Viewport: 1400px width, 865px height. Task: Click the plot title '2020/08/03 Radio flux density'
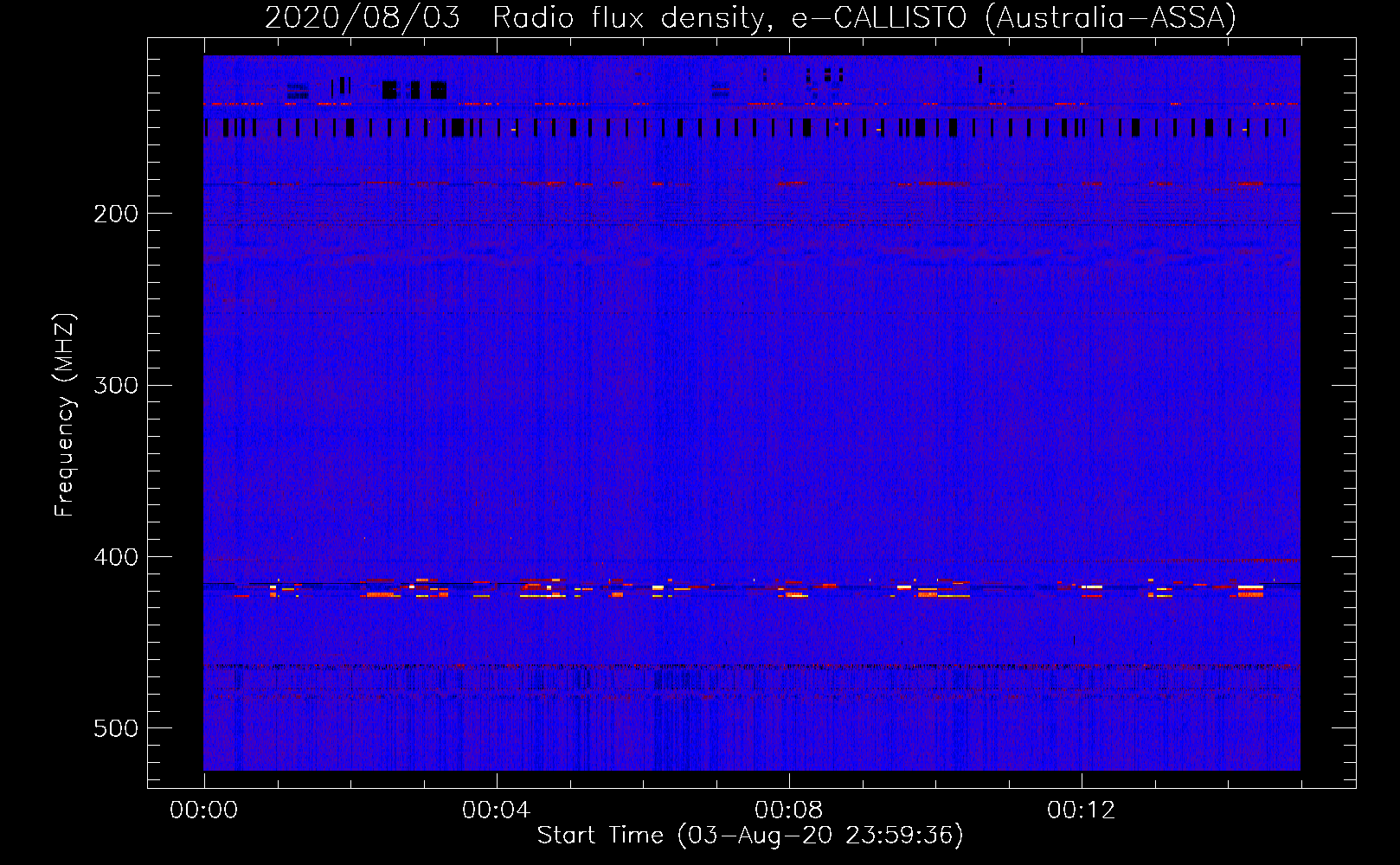(x=750, y=18)
